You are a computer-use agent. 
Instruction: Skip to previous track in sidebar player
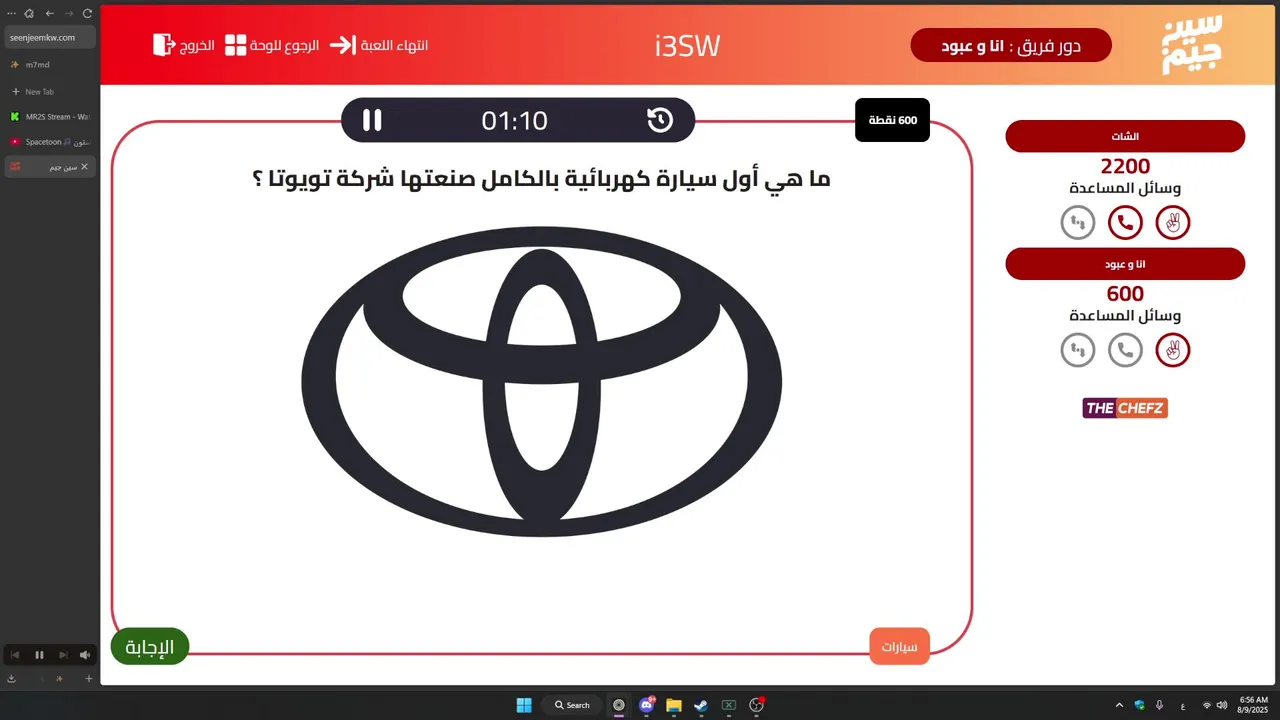15,655
